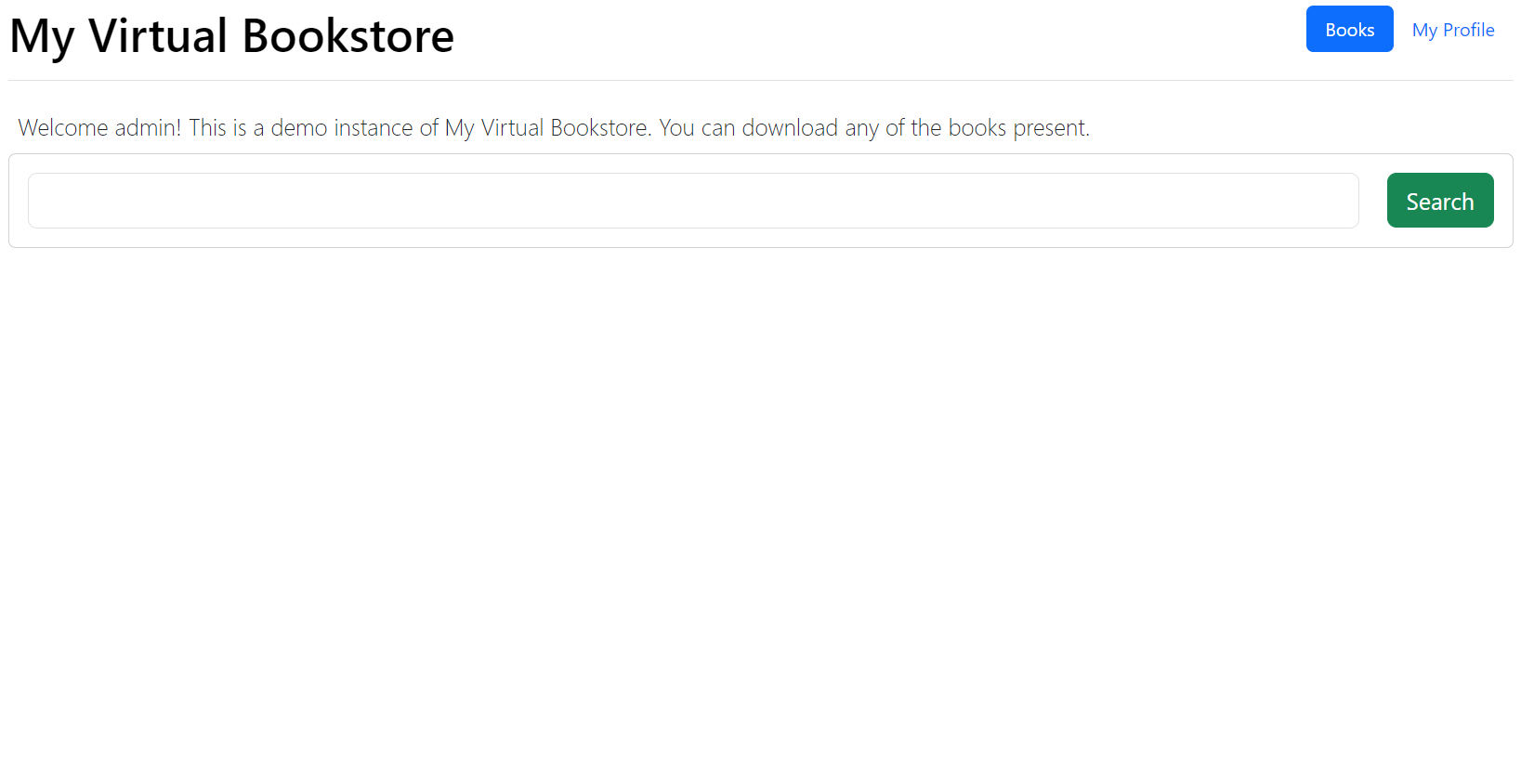View profile via My Profile link
The height and width of the screenshot is (784, 1534).
(1452, 30)
